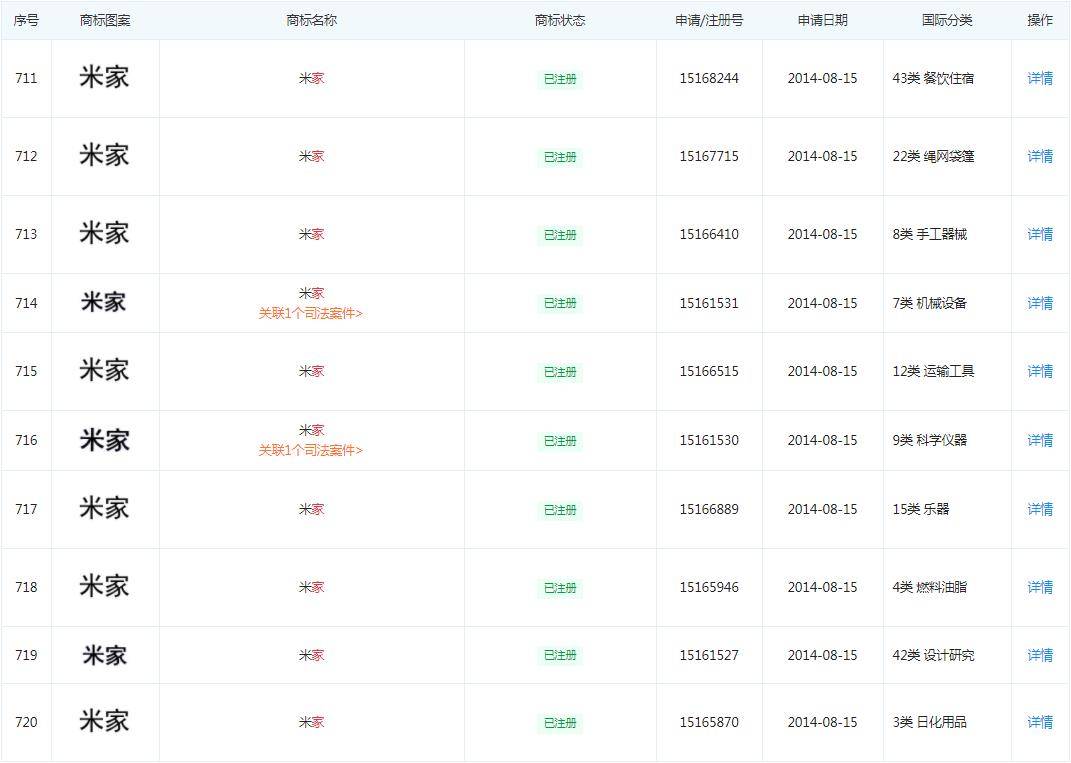1071x763 pixels.
Task: Click the 申请日期 column header
Action: pos(822,20)
